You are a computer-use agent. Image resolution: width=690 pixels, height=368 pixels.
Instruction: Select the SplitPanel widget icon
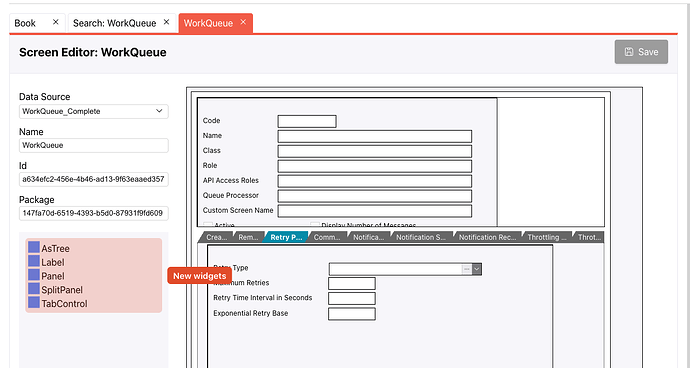tap(34, 289)
